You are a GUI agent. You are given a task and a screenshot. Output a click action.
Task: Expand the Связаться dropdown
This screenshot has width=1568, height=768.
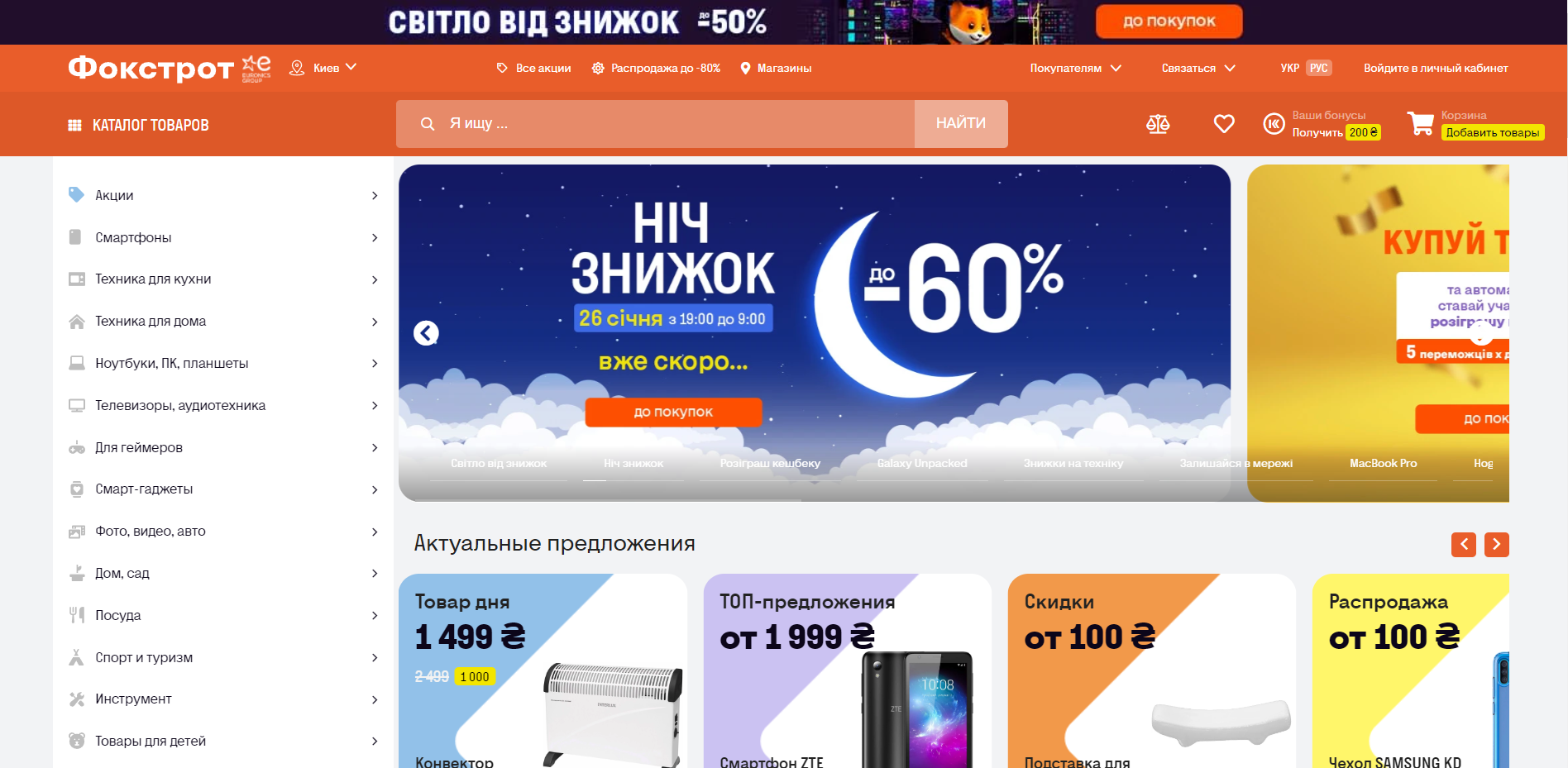pos(1198,68)
